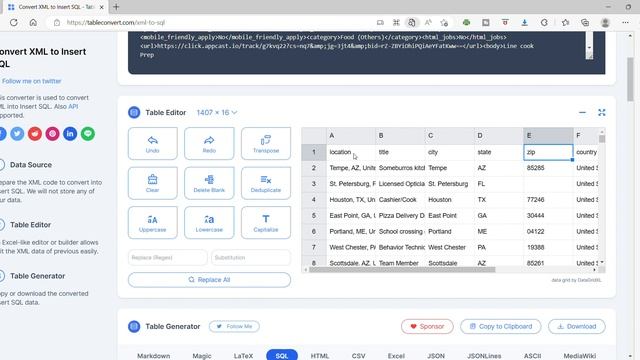This screenshot has width=640, height=360.
Task: Add page to favorites star
Action: (x=444, y=22)
